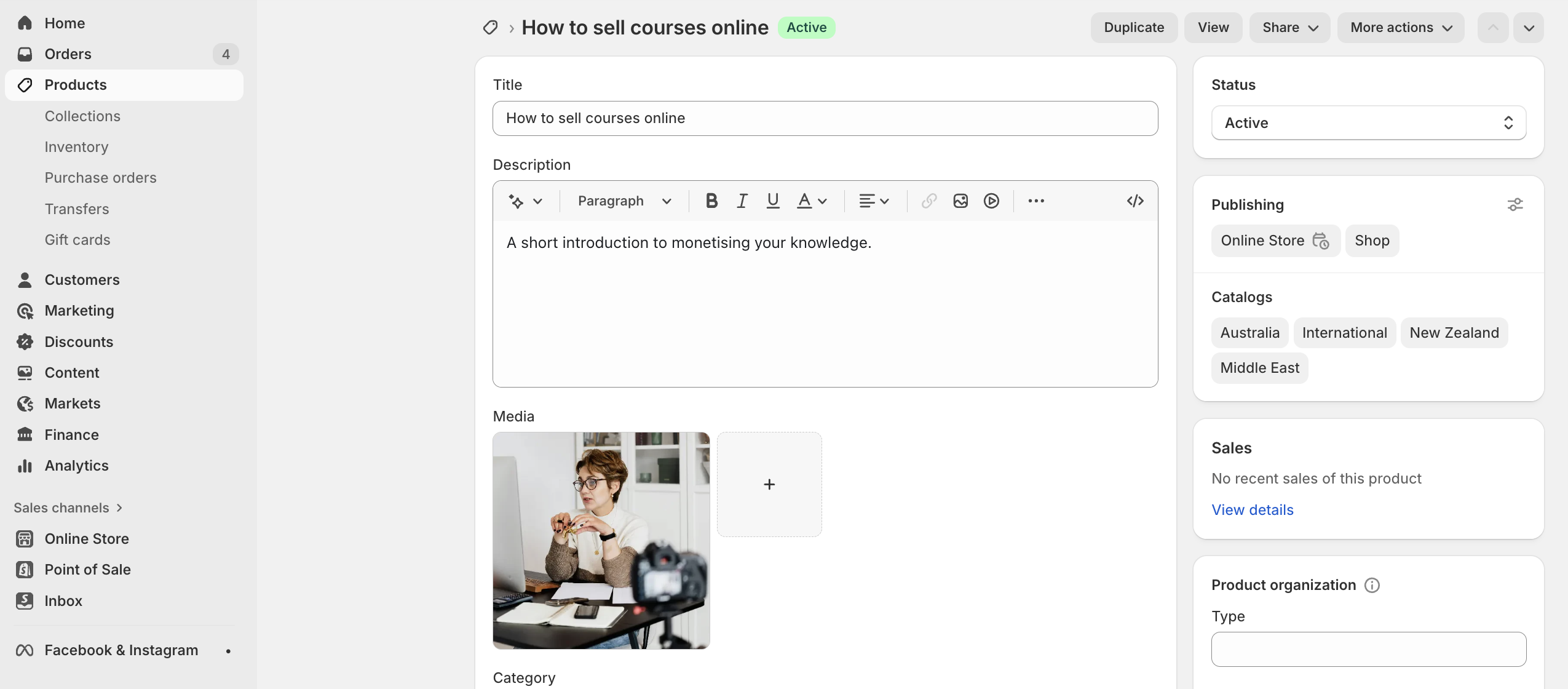Toggle italic text formatting

pos(742,201)
